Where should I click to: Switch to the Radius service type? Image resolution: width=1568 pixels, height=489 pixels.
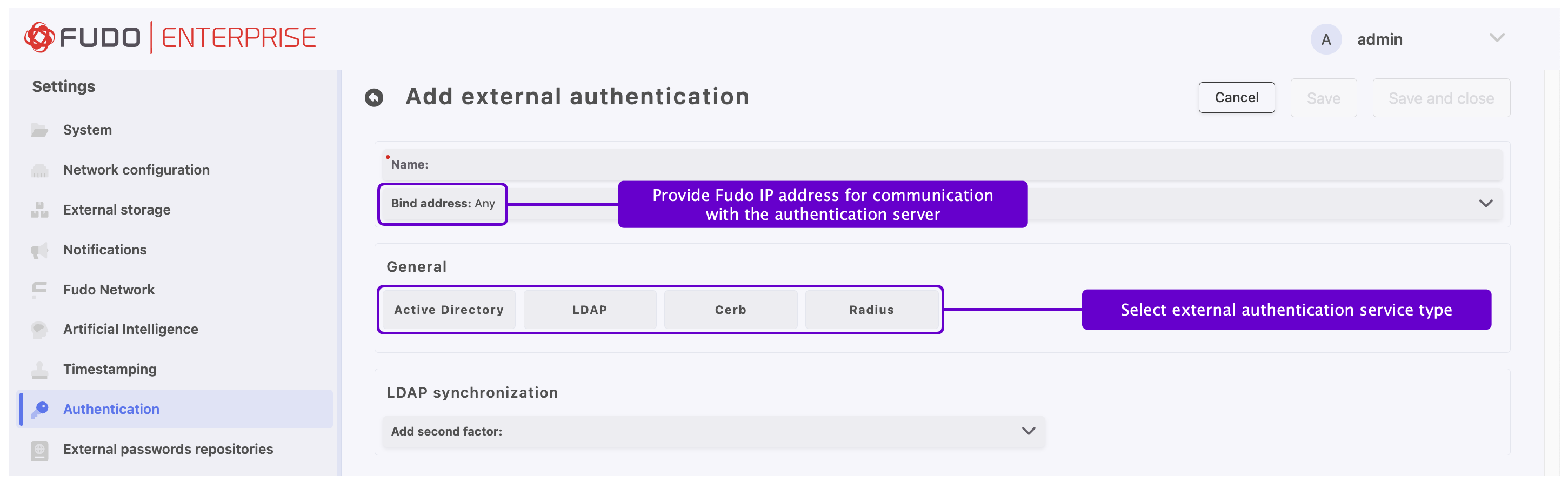[872, 310]
